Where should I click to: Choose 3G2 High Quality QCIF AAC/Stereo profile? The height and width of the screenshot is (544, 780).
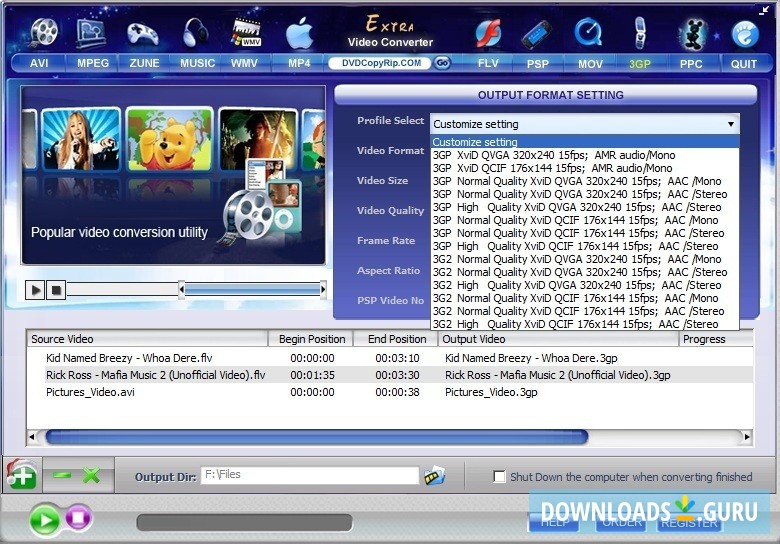click(x=585, y=324)
